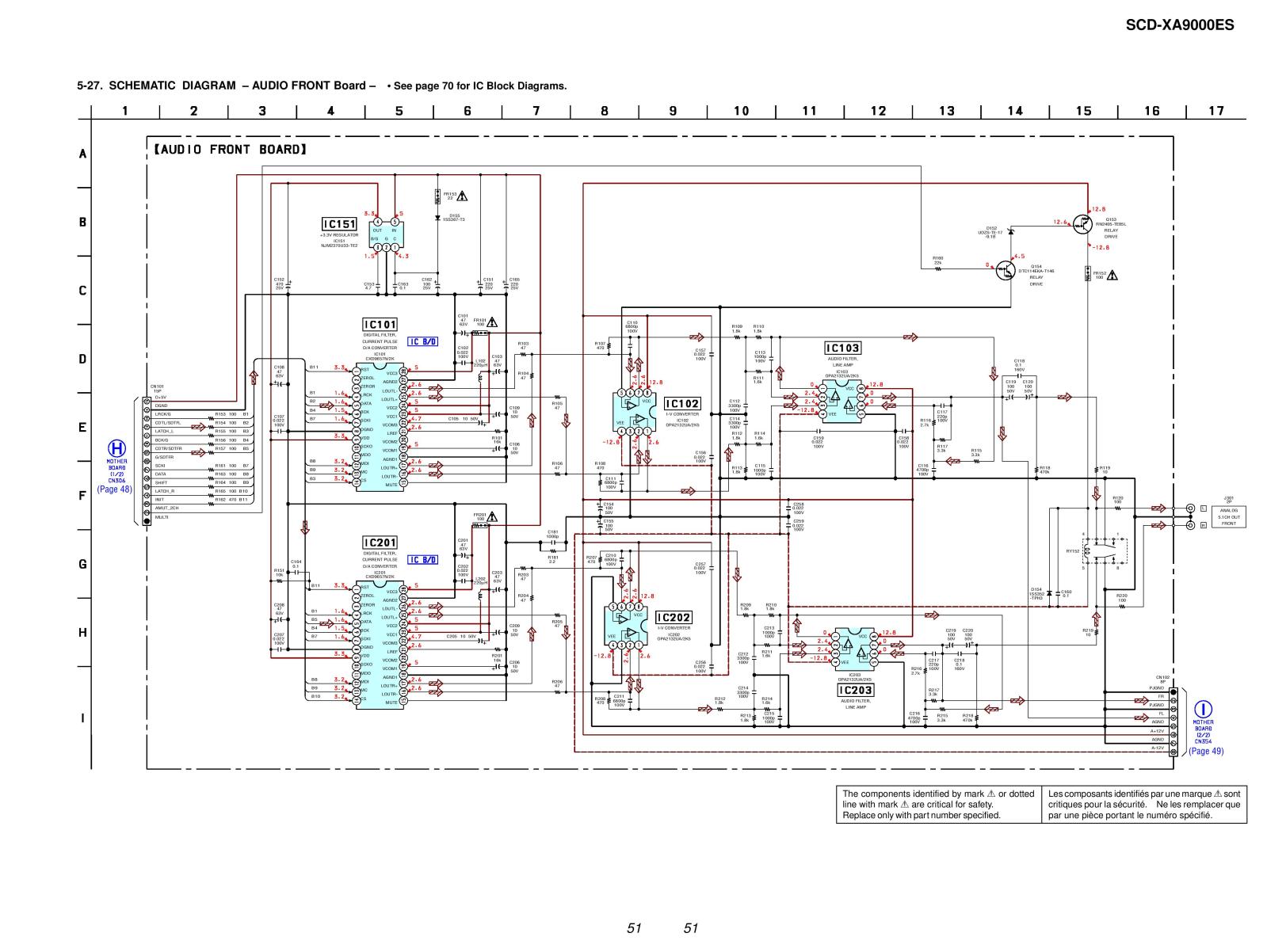Click grid row letter G
Viewport: 1267px width, 952px height.
82,565
